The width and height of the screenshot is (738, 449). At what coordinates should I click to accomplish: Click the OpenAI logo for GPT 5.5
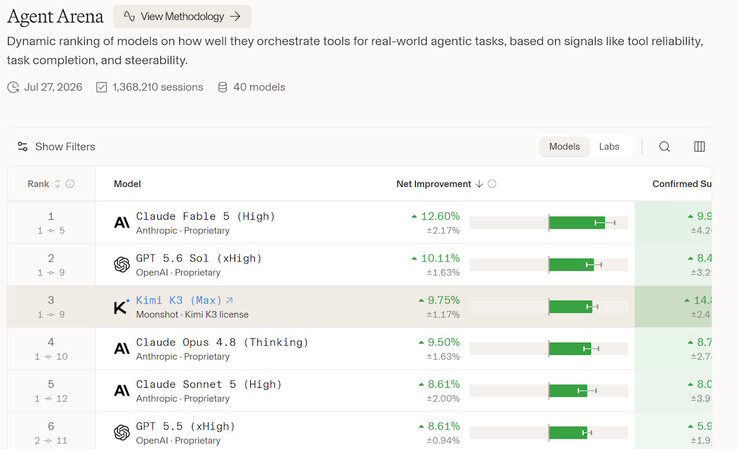pyautogui.click(x=122, y=433)
